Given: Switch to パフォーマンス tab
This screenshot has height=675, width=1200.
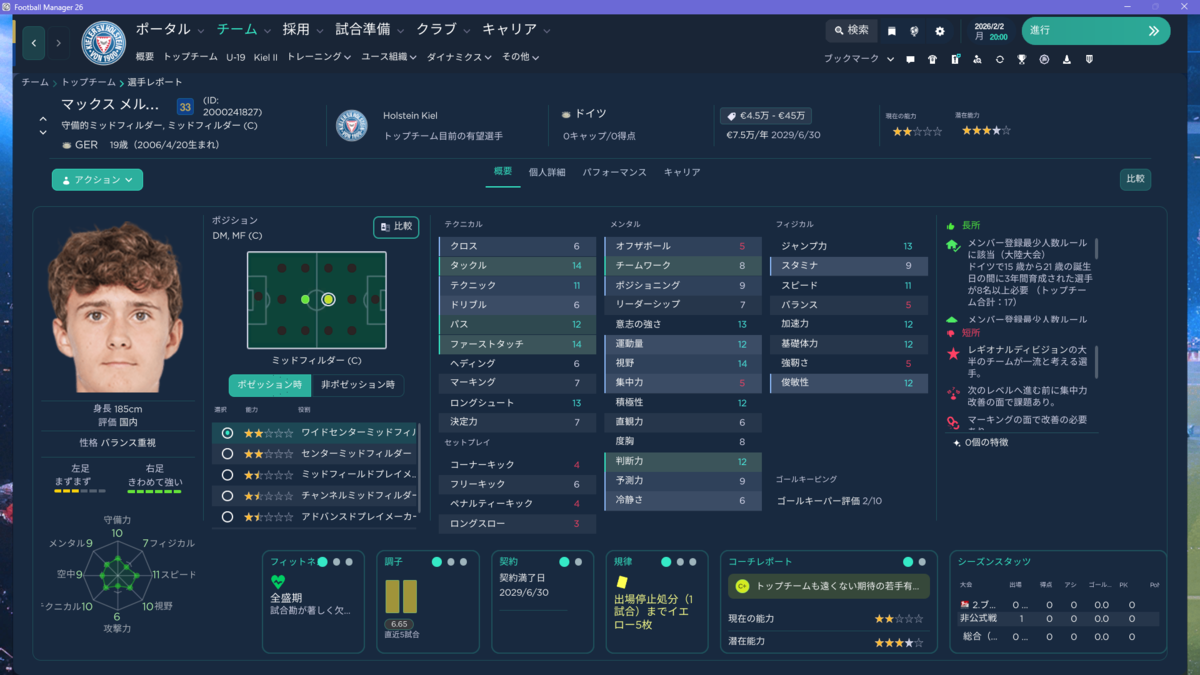Looking at the screenshot, I should click(x=615, y=173).
